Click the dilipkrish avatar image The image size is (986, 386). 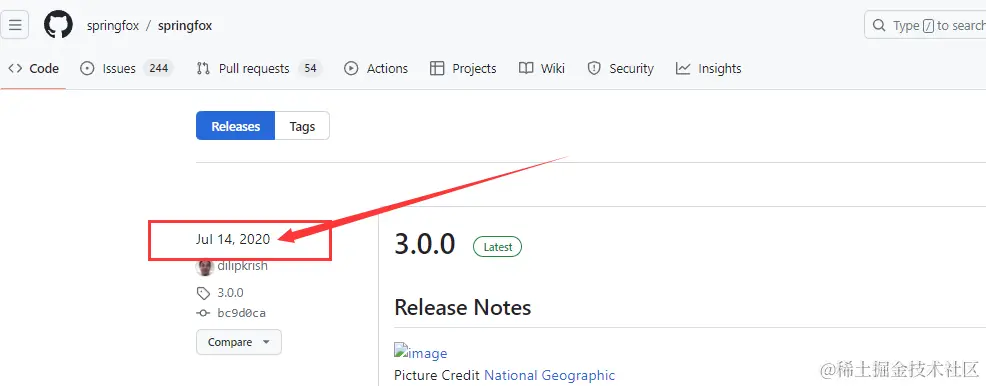coord(204,267)
